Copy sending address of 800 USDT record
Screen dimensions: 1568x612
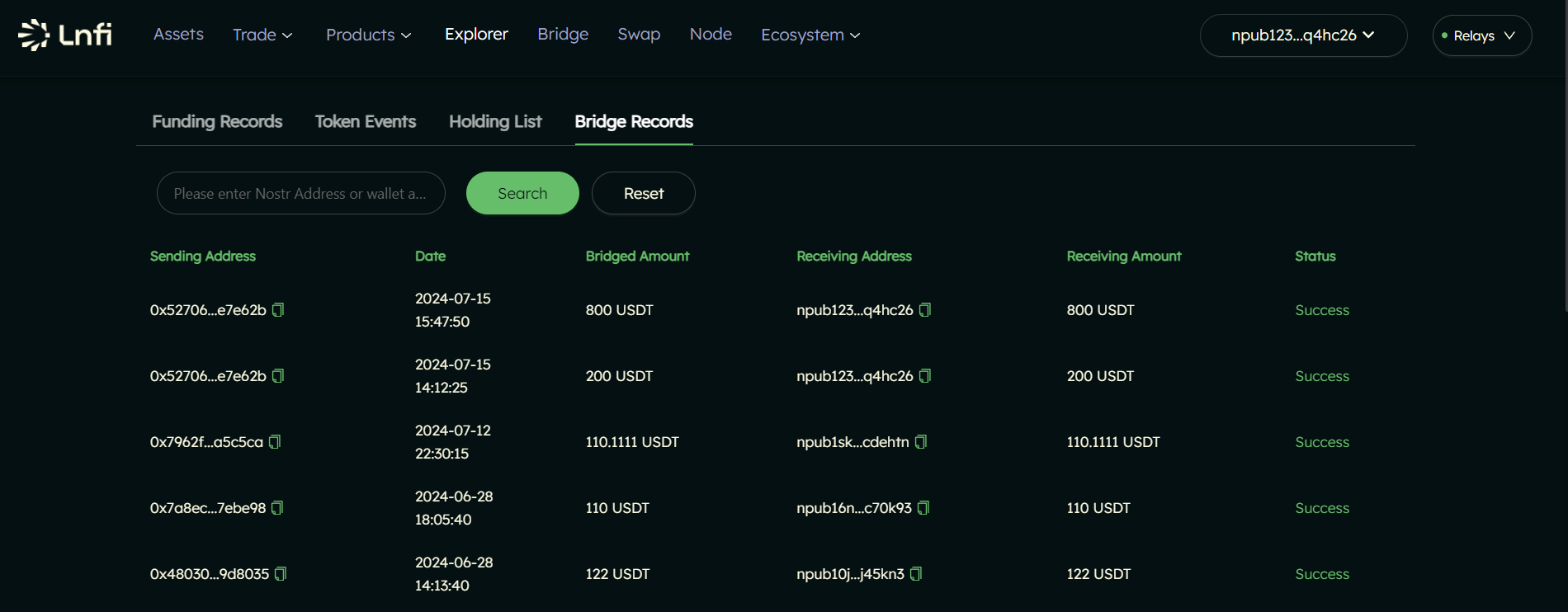278,310
